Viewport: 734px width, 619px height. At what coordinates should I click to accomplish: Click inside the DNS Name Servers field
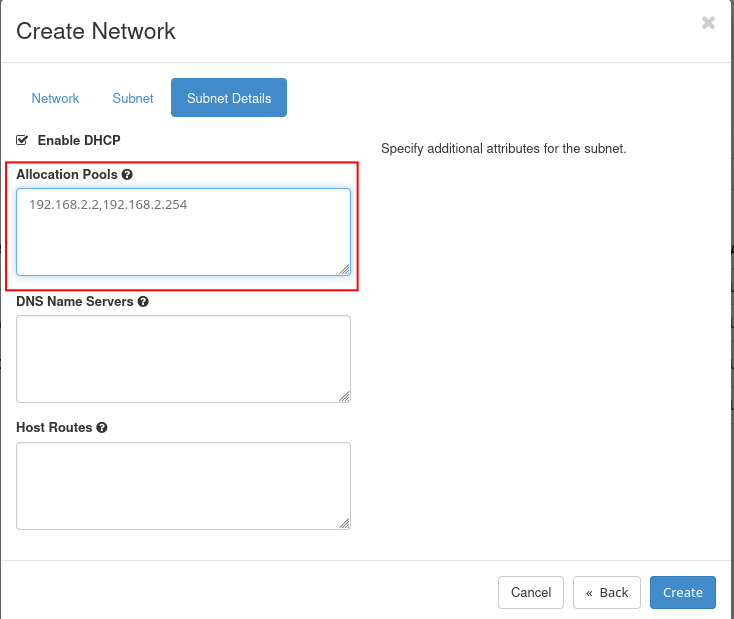[183, 358]
